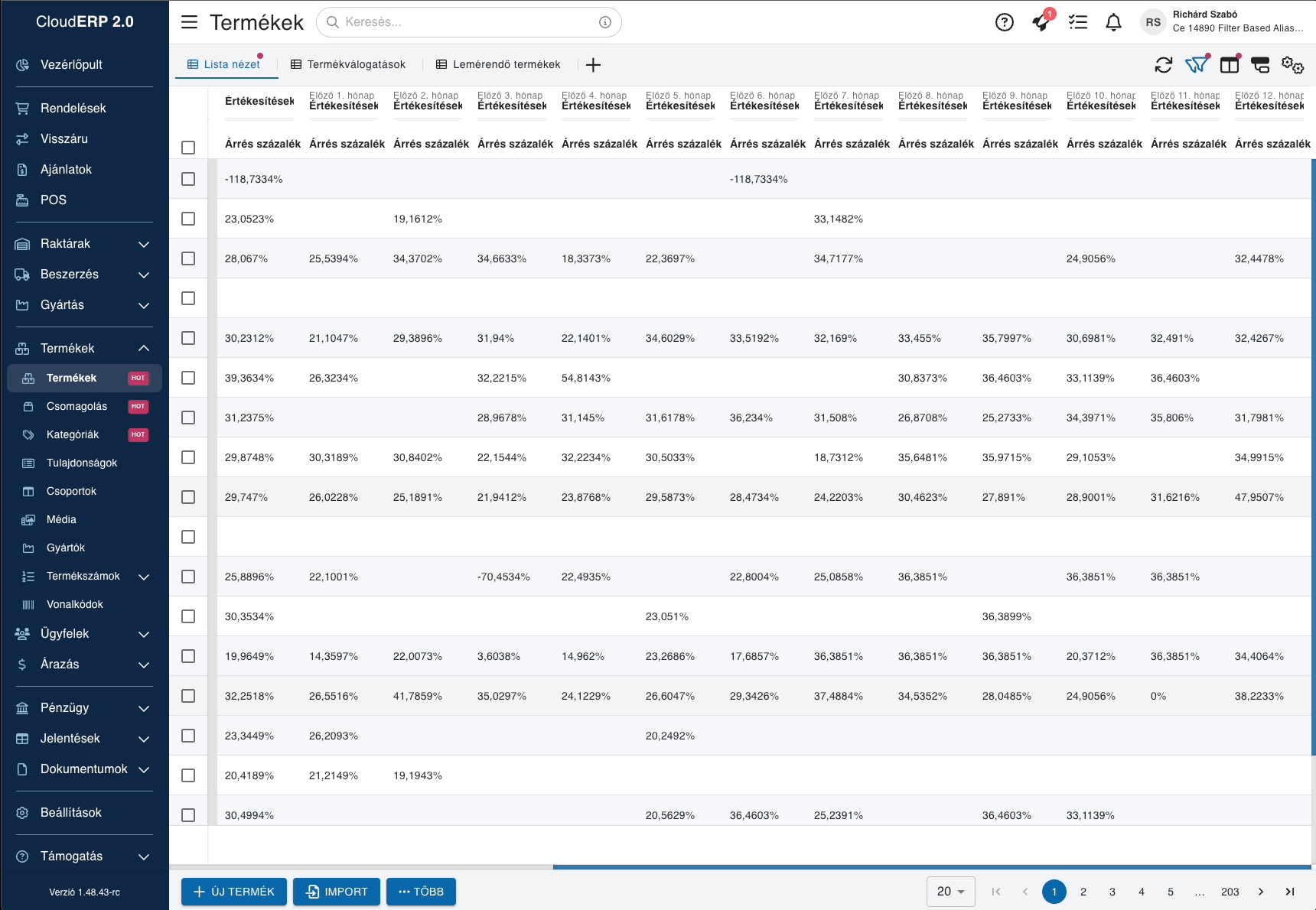Open the notifications bell
1316x910 pixels.
1114,22
